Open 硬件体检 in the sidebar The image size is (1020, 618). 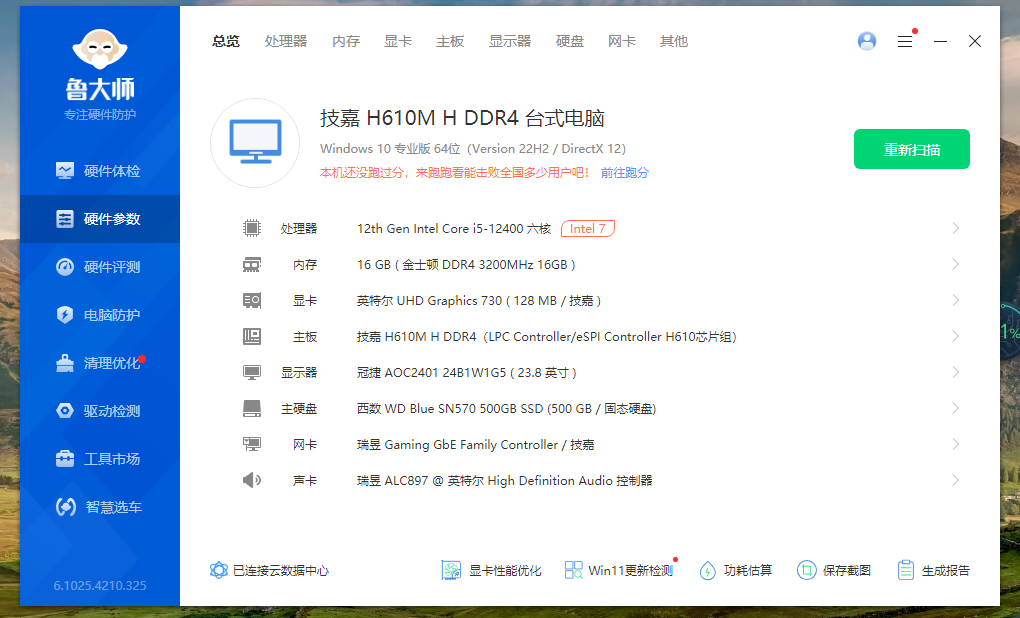(x=100, y=171)
